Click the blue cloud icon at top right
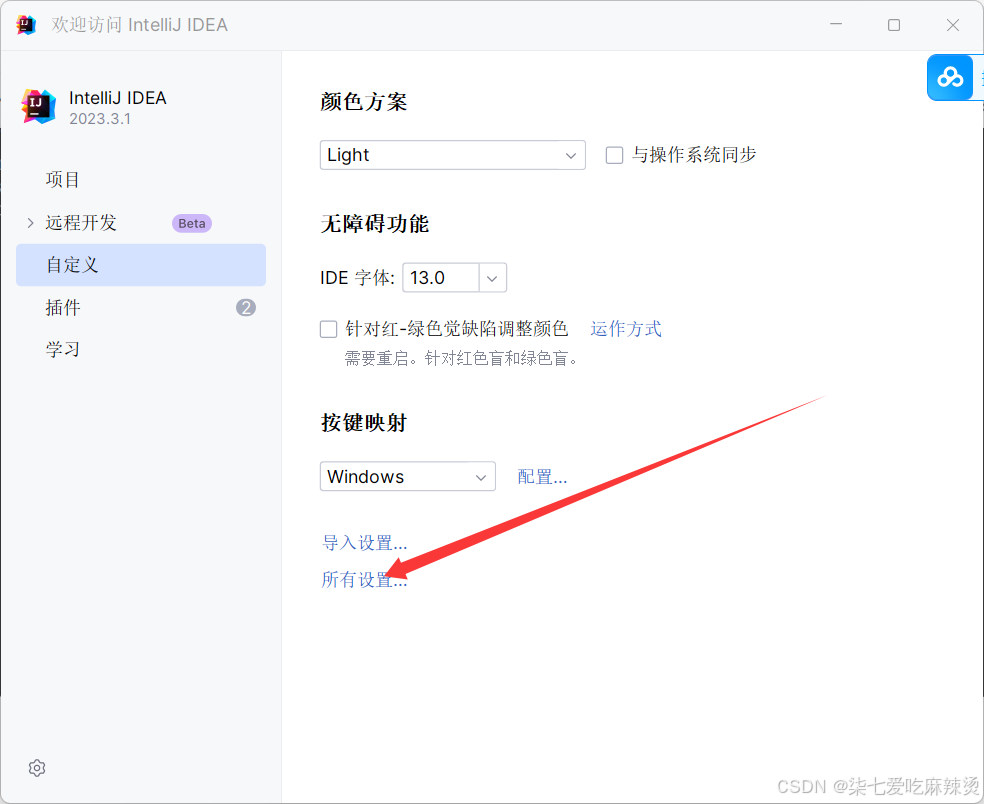984x804 pixels. point(950,77)
